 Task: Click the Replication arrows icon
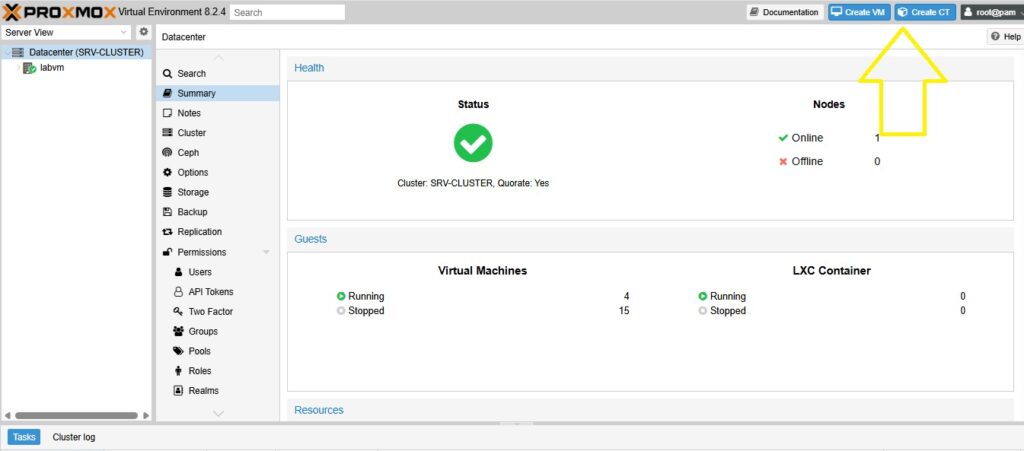[167, 232]
